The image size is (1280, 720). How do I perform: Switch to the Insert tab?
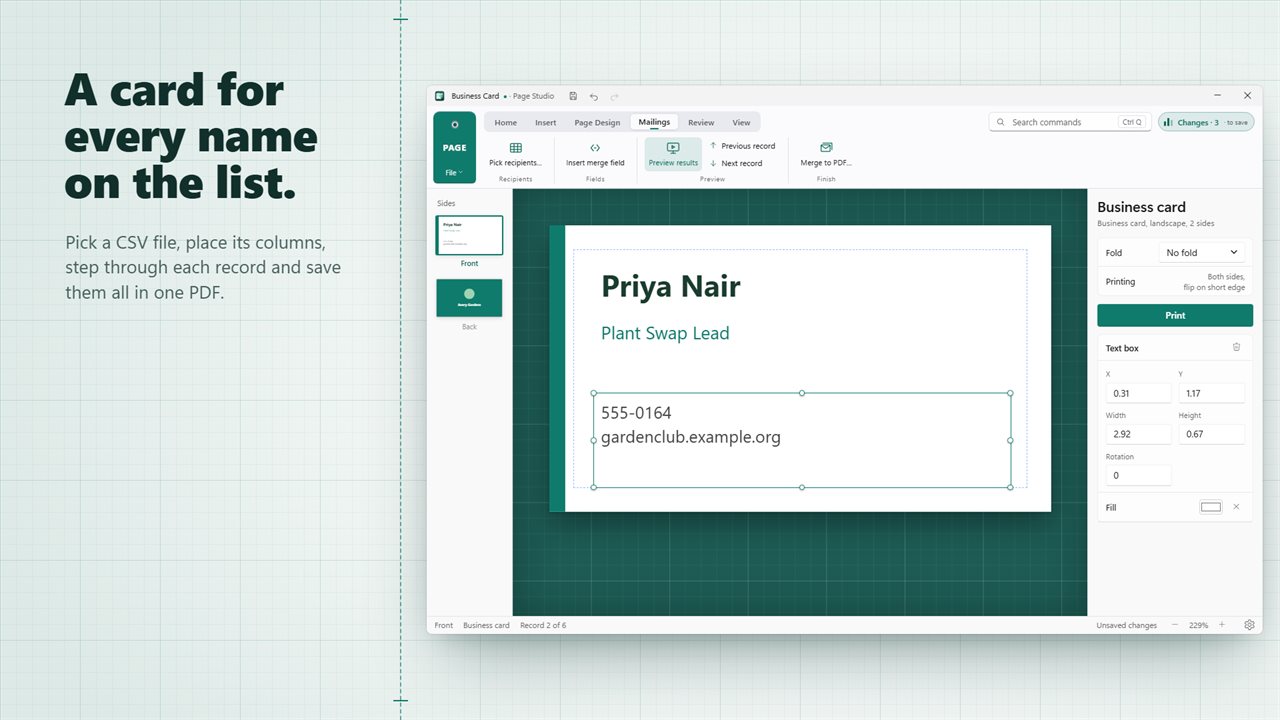point(545,123)
